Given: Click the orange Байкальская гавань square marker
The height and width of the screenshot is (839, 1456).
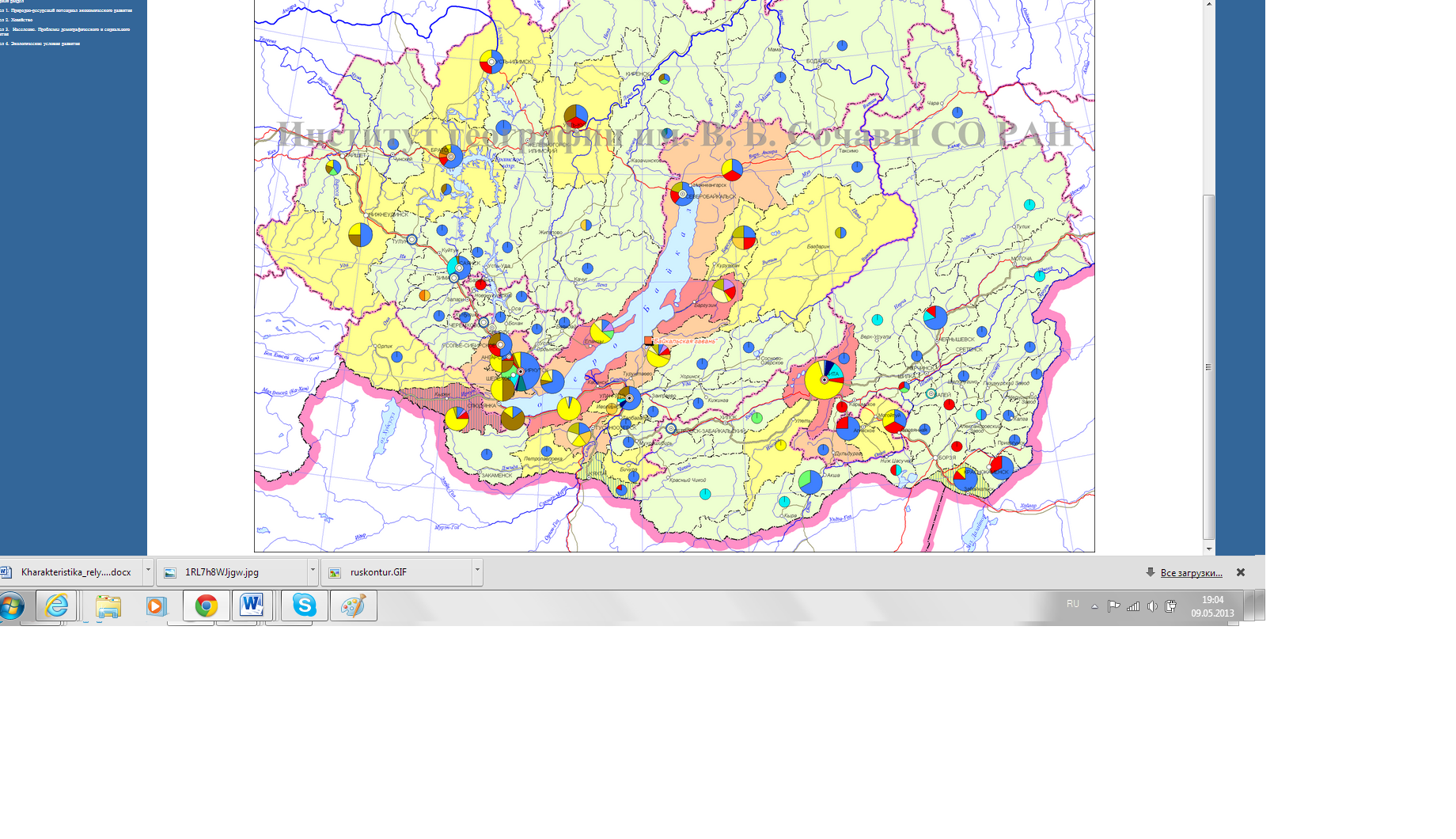Looking at the screenshot, I should [x=648, y=340].
